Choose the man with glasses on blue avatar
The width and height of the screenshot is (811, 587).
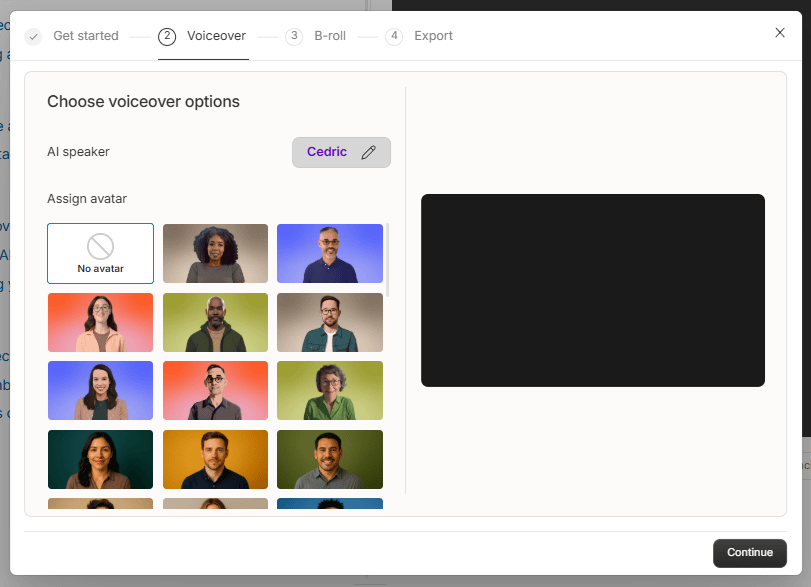[330, 253]
